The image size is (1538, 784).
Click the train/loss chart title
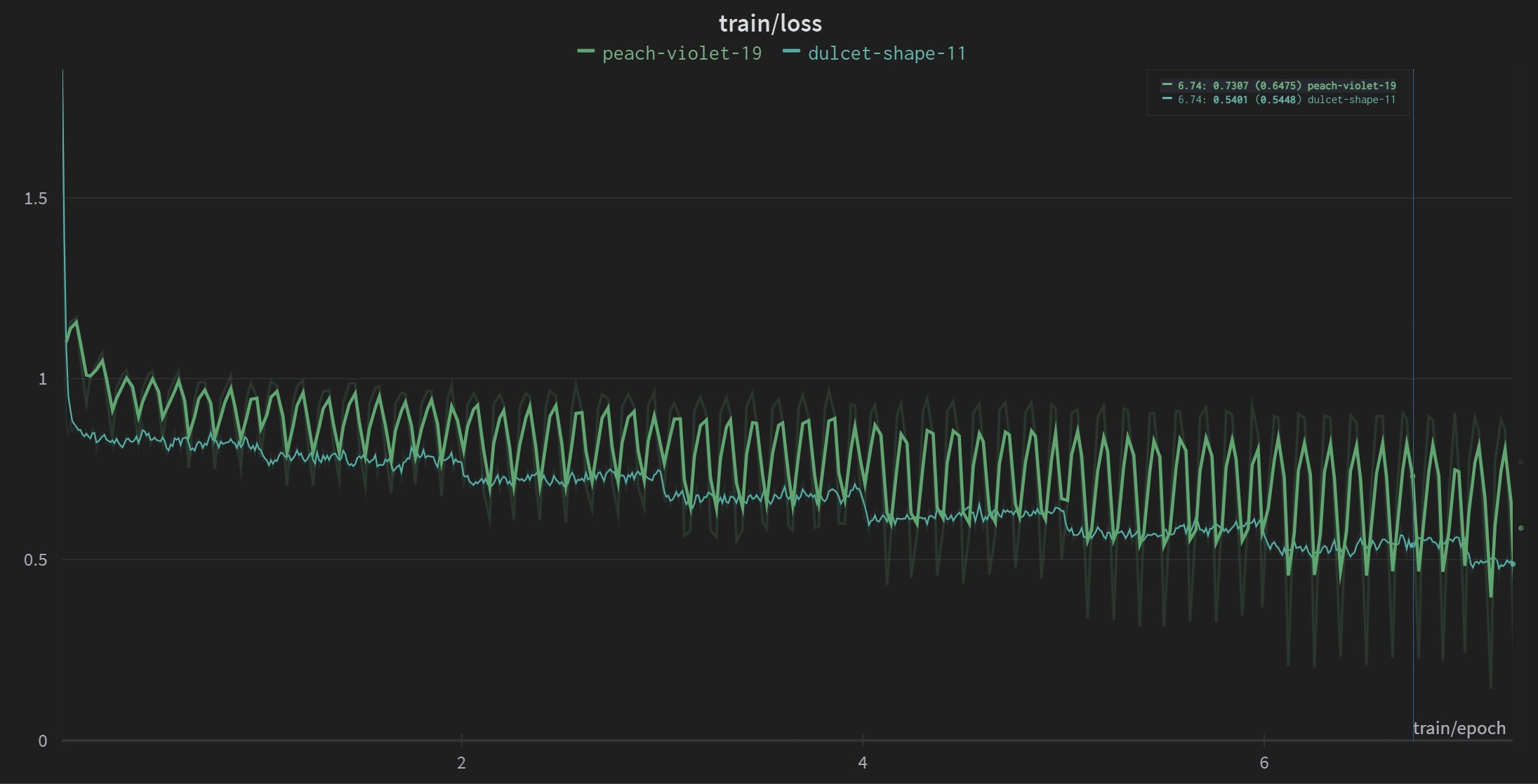pyautogui.click(x=770, y=24)
